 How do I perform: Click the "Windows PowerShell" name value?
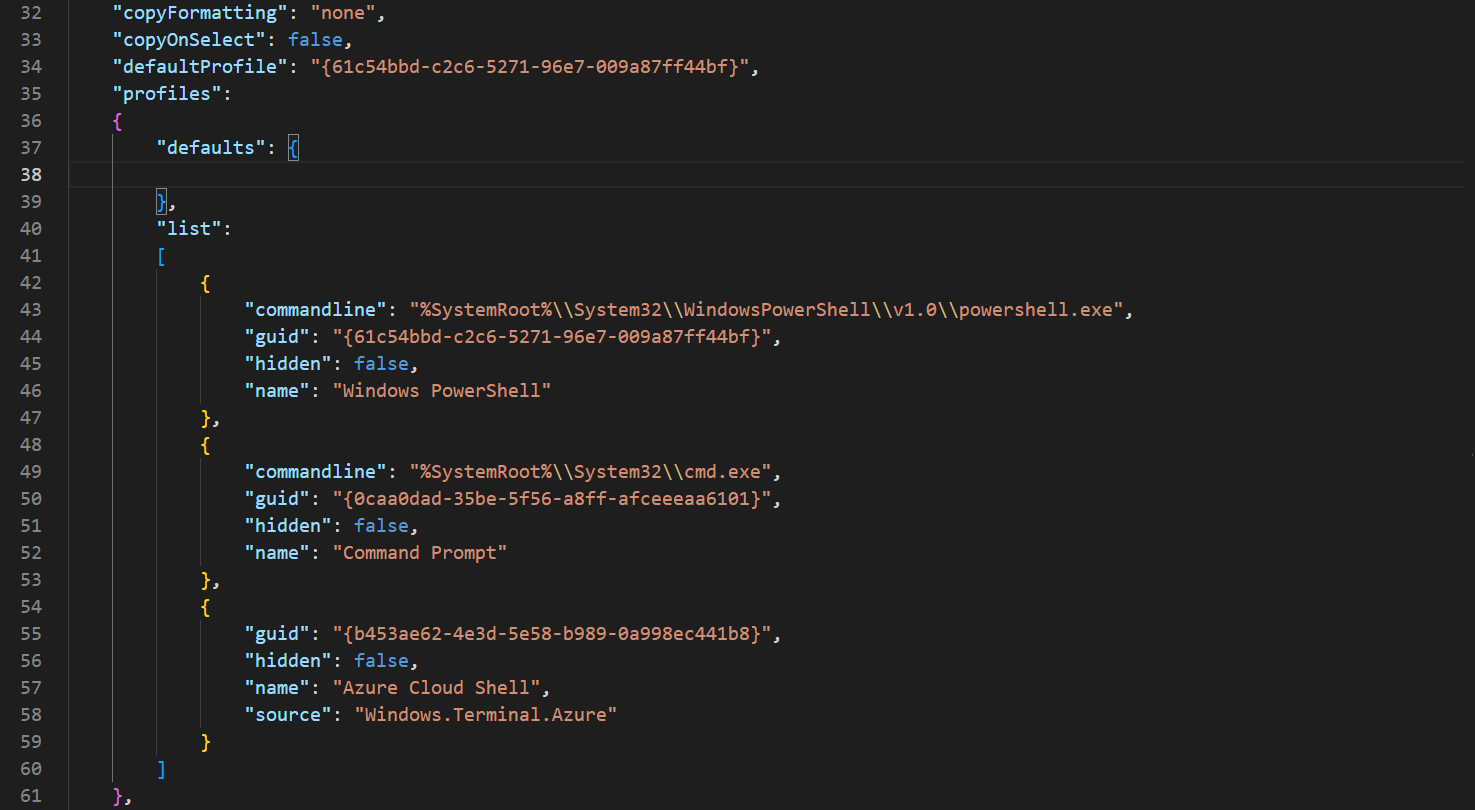click(441, 392)
